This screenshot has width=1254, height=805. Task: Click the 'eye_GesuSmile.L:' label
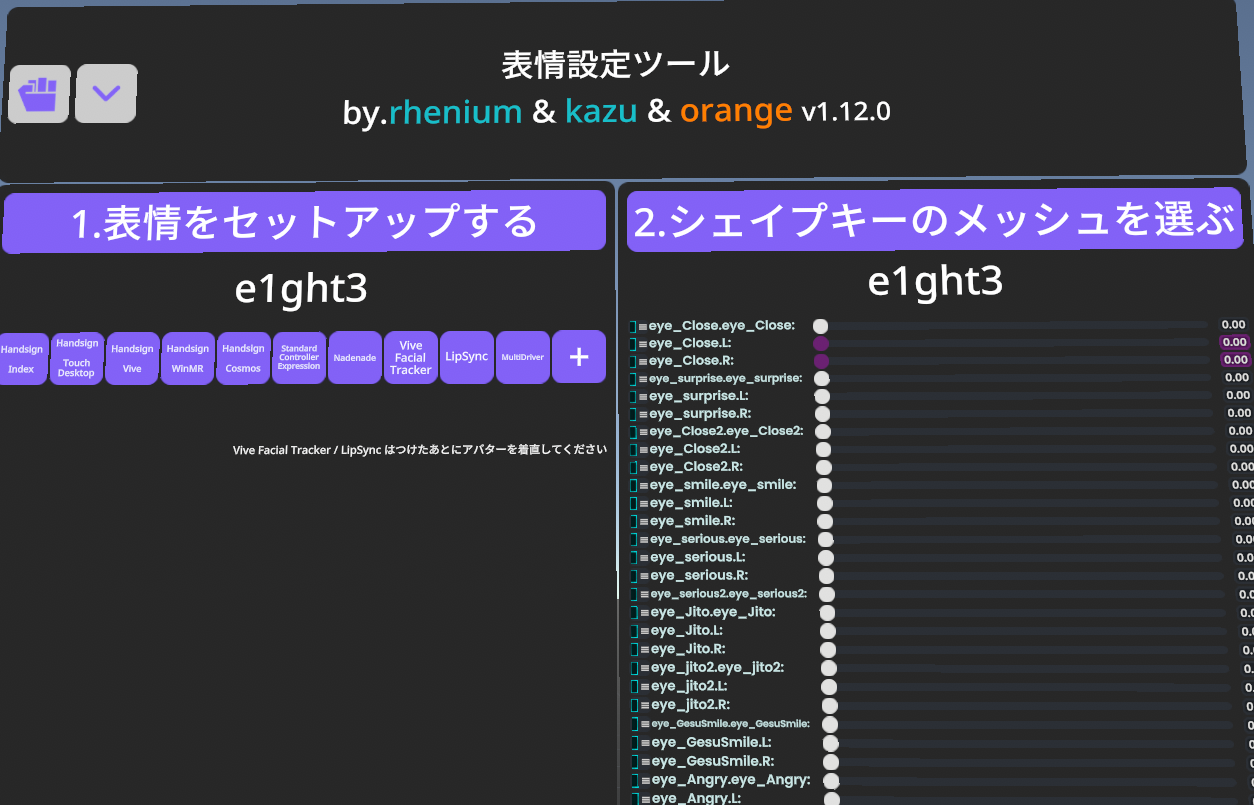pos(712,743)
